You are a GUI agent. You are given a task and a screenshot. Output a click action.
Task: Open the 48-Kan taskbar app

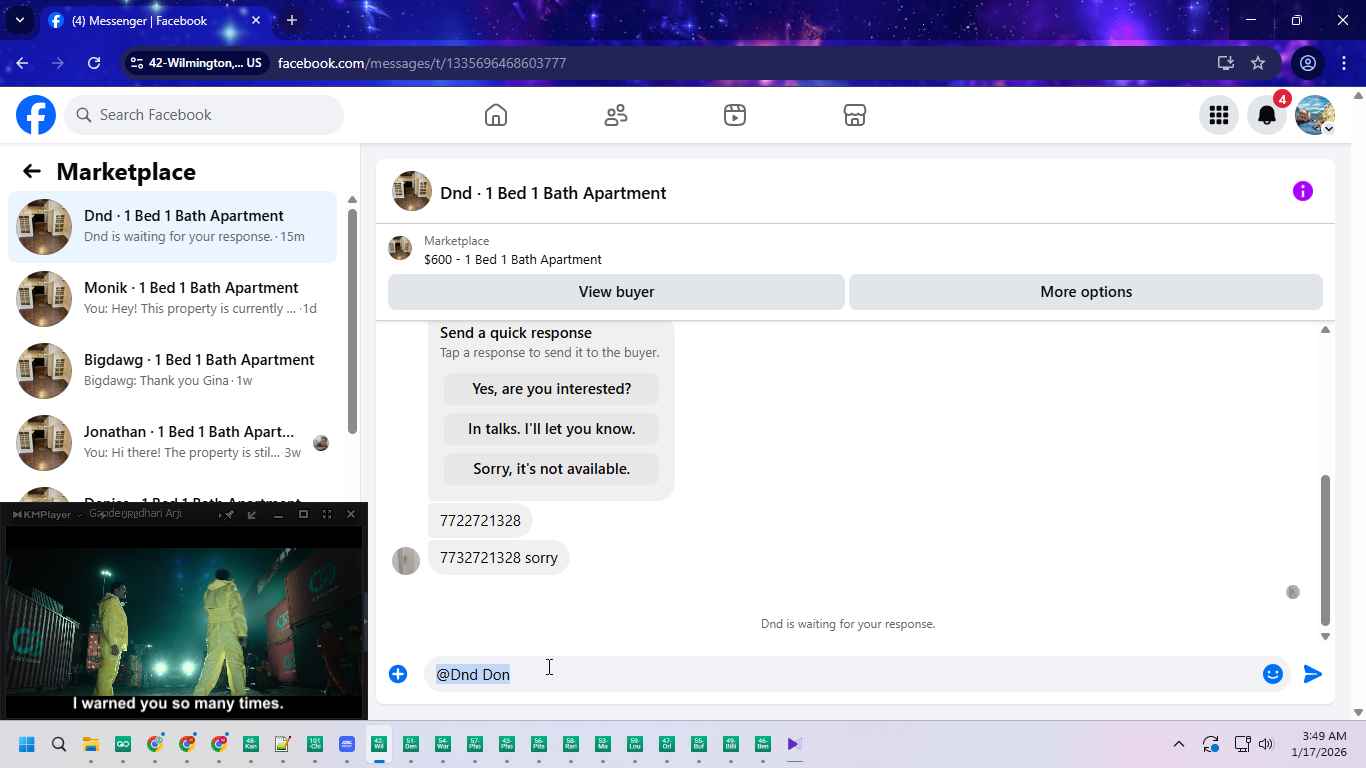click(251, 744)
